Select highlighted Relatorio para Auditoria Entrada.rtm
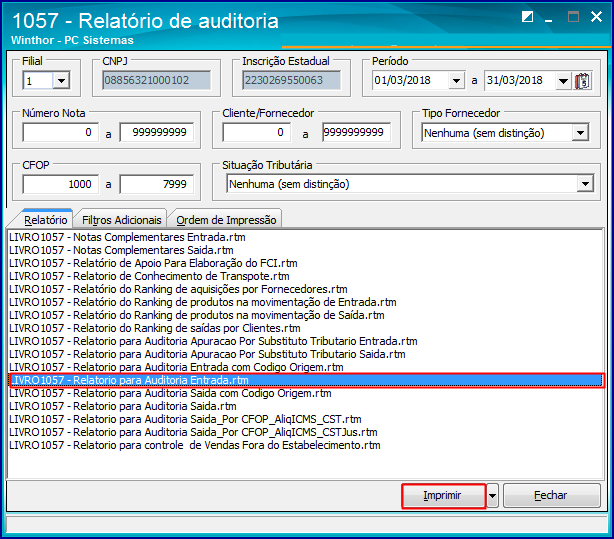The width and height of the screenshot is (614, 539). click(x=306, y=380)
